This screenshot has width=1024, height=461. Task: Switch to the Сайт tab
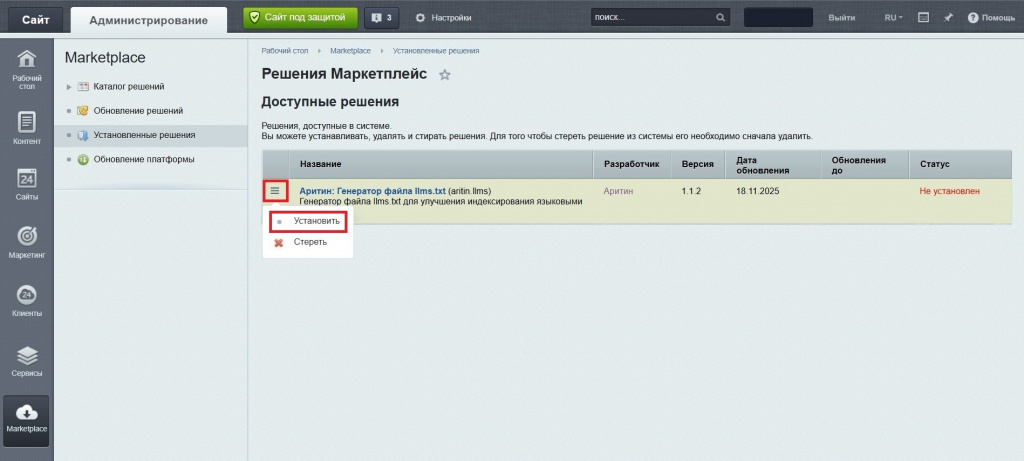(x=36, y=19)
